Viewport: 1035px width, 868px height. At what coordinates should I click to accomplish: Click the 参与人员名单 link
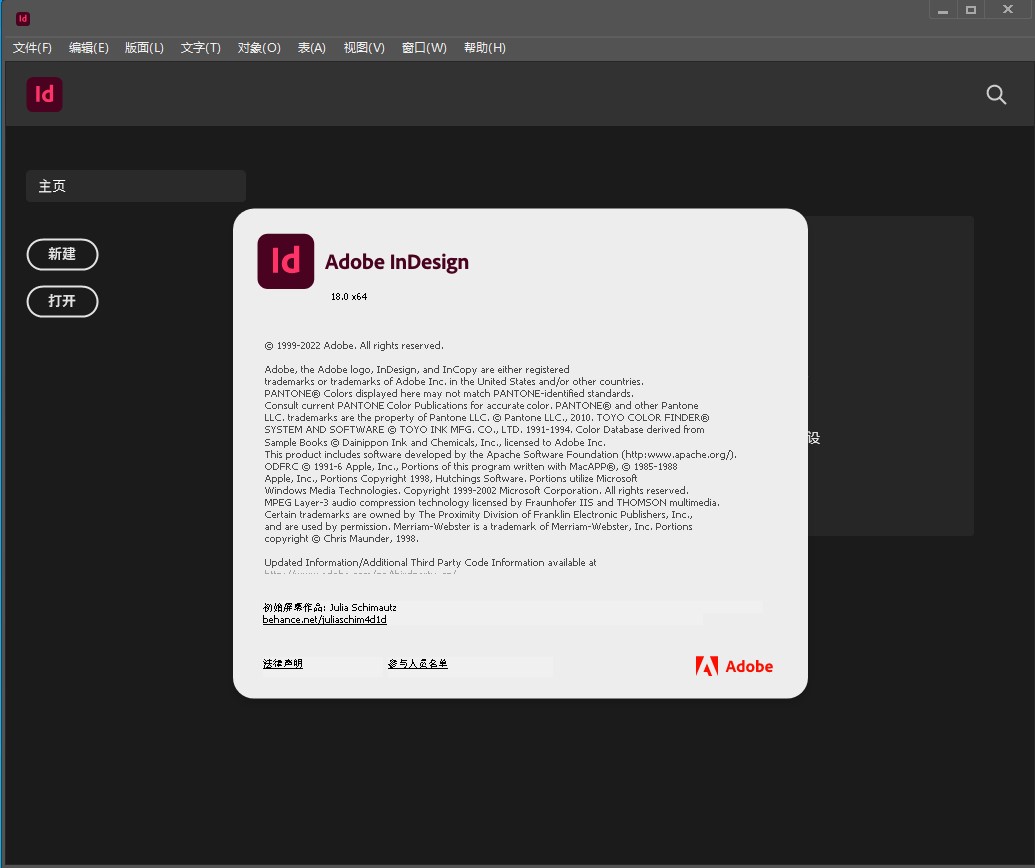417,663
